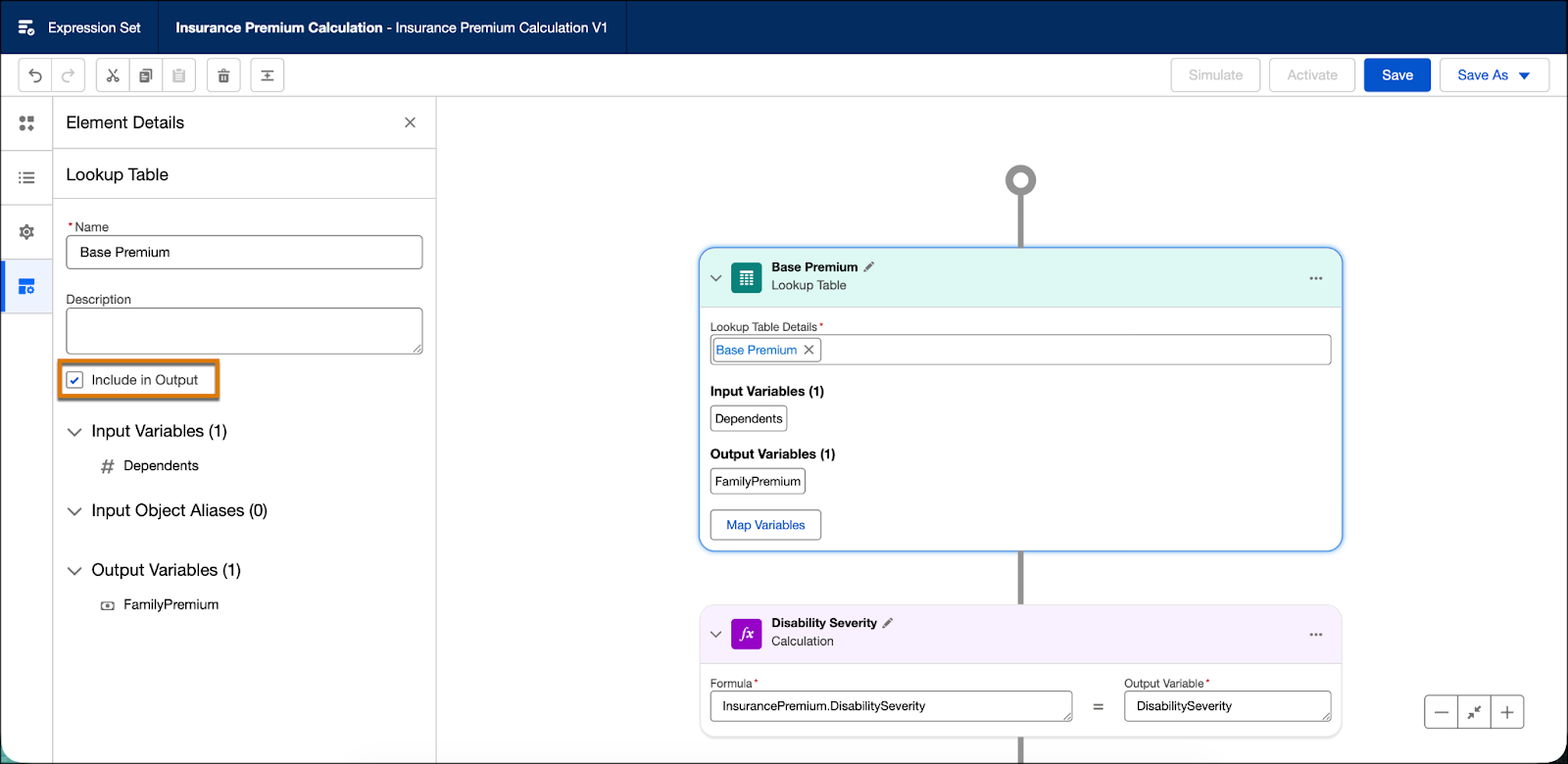Viewport: 1568px width, 764px height.
Task: Click the Undo arrow in toolbar
Action: [35, 75]
